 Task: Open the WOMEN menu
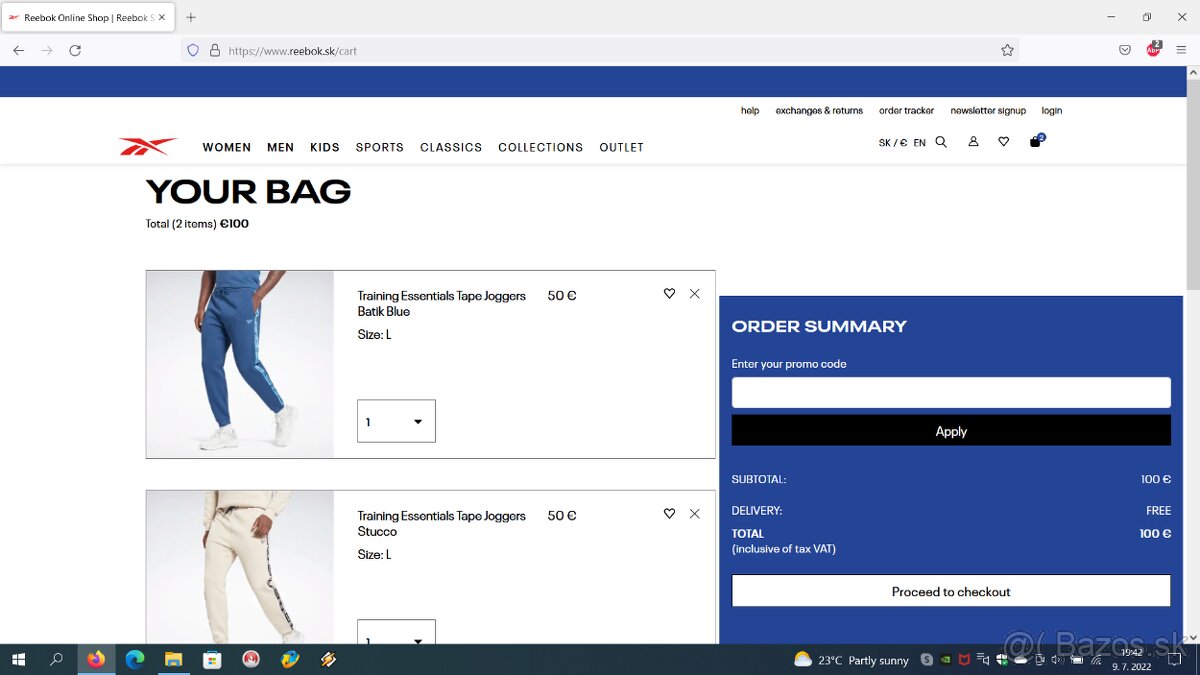pyautogui.click(x=227, y=147)
